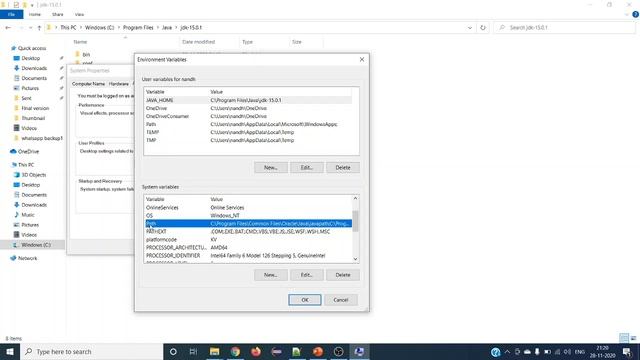This screenshot has height=360, width=640.
Task: Open the File ribbon tab
Action: point(11,14)
